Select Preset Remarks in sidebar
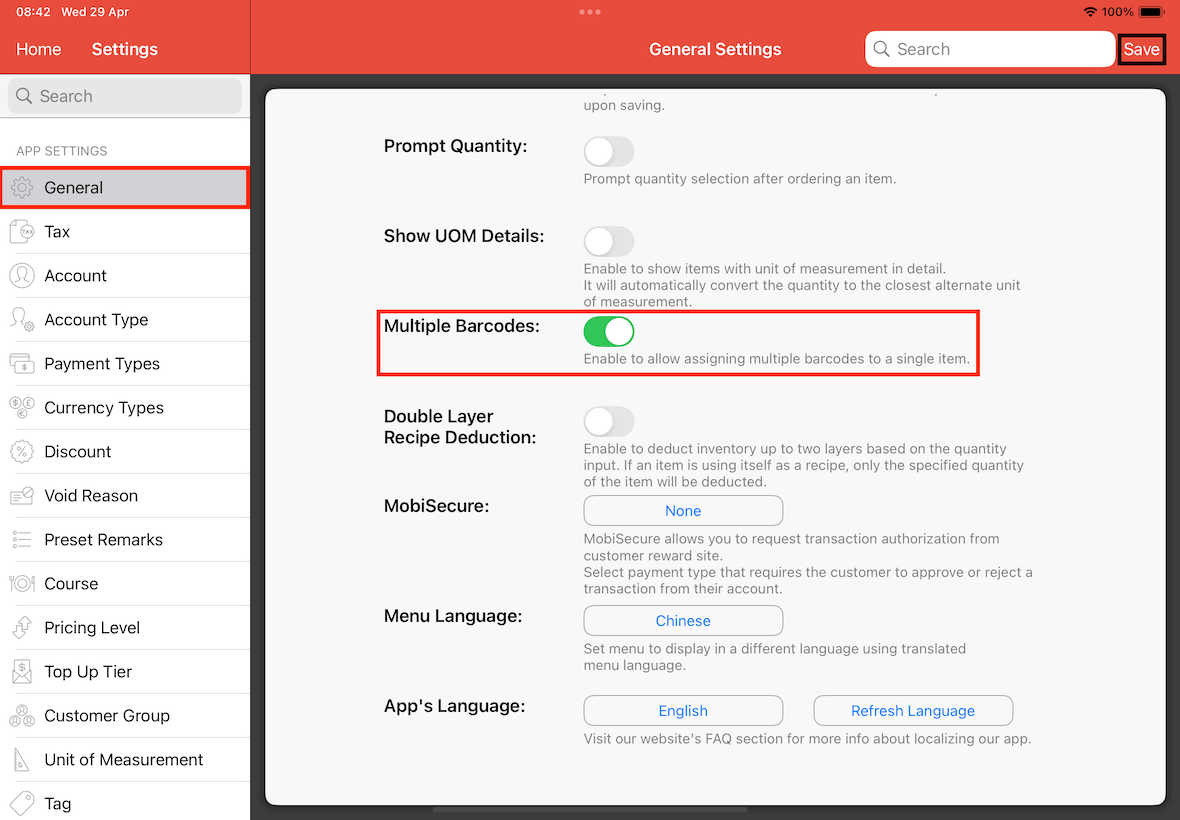The width and height of the screenshot is (1180, 820). (x=125, y=539)
